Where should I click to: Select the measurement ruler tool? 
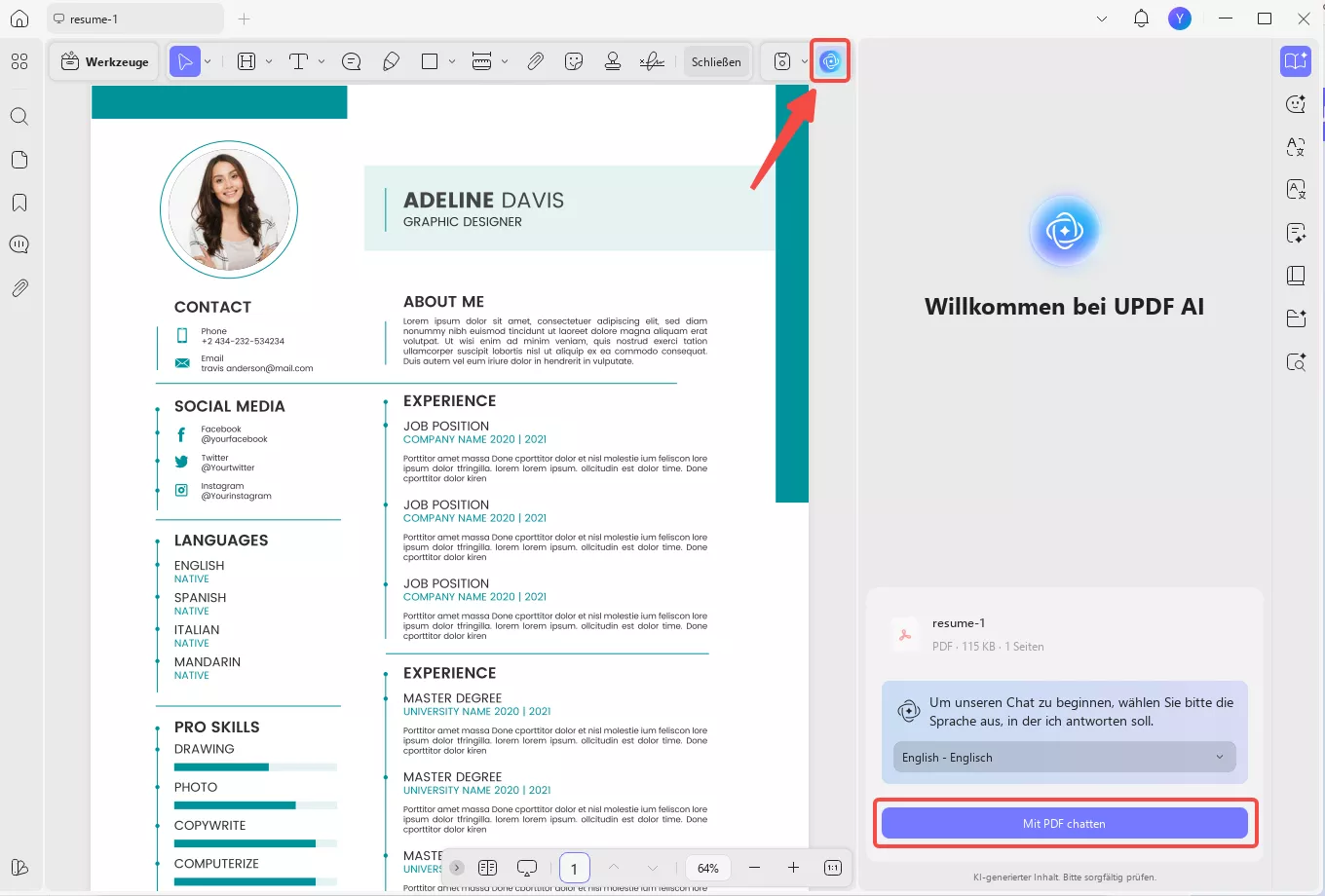point(481,61)
